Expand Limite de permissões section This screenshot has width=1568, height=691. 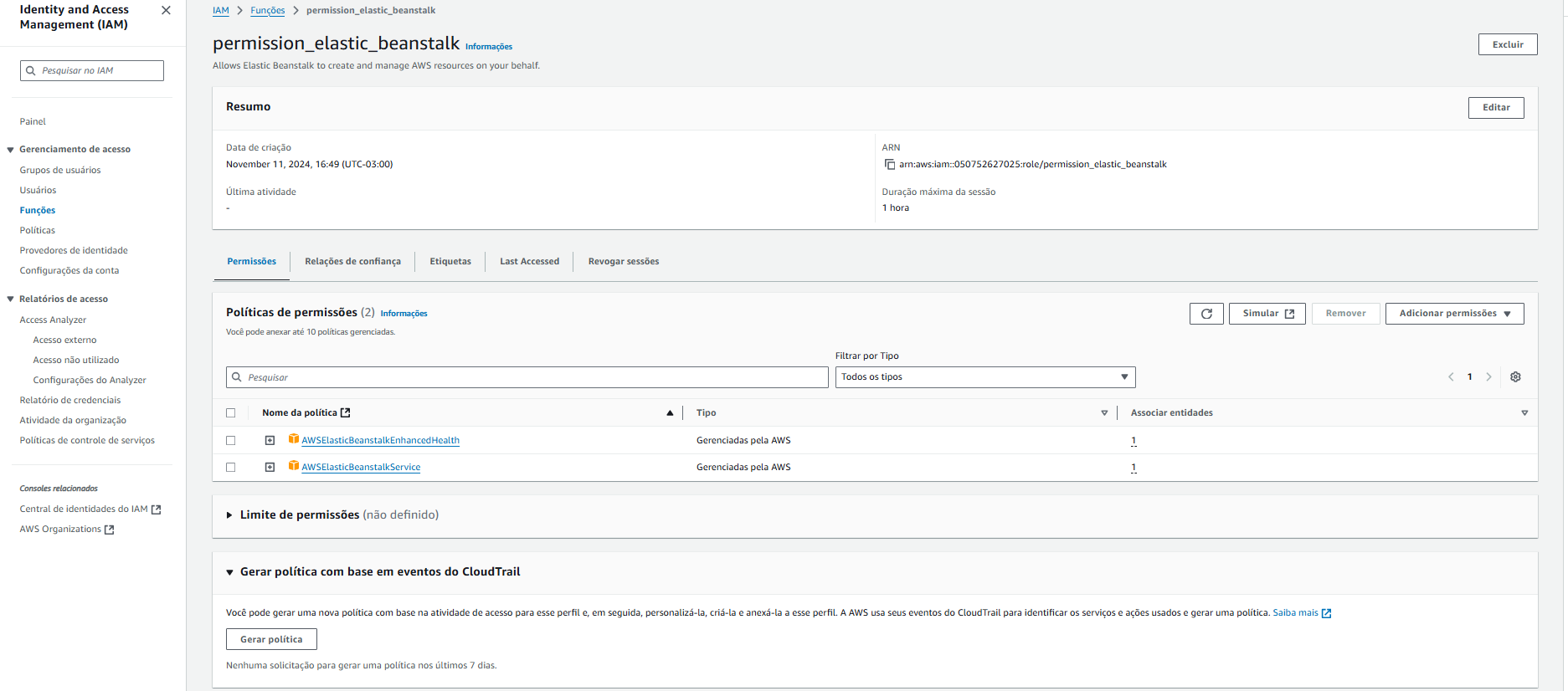229,515
